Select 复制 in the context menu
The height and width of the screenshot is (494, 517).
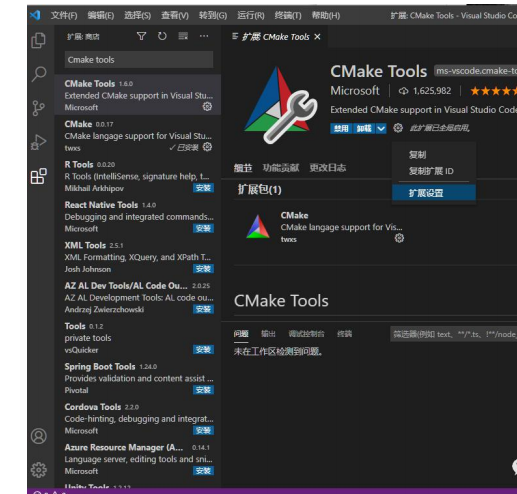tap(434, 155)
